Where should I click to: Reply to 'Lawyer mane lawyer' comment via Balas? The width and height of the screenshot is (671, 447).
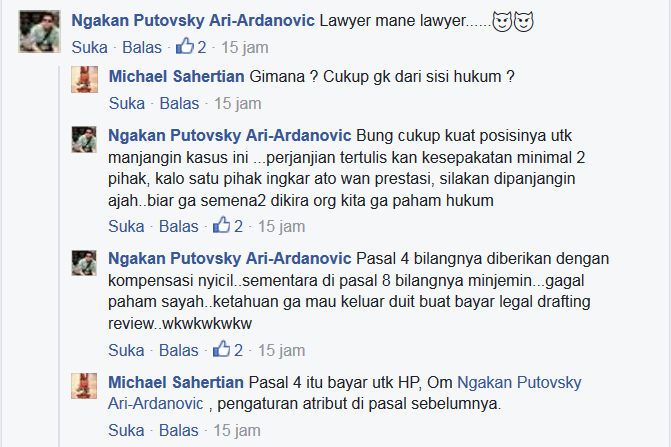tap(142, 47)
